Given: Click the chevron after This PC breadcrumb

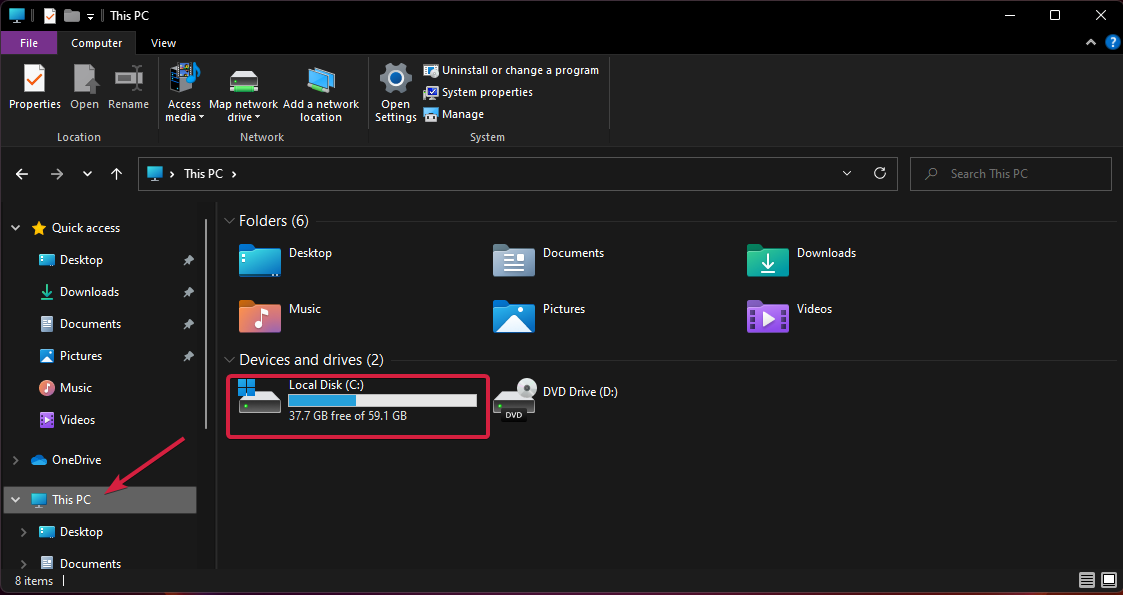Looking at the screenshot, I should coord(234,174).
